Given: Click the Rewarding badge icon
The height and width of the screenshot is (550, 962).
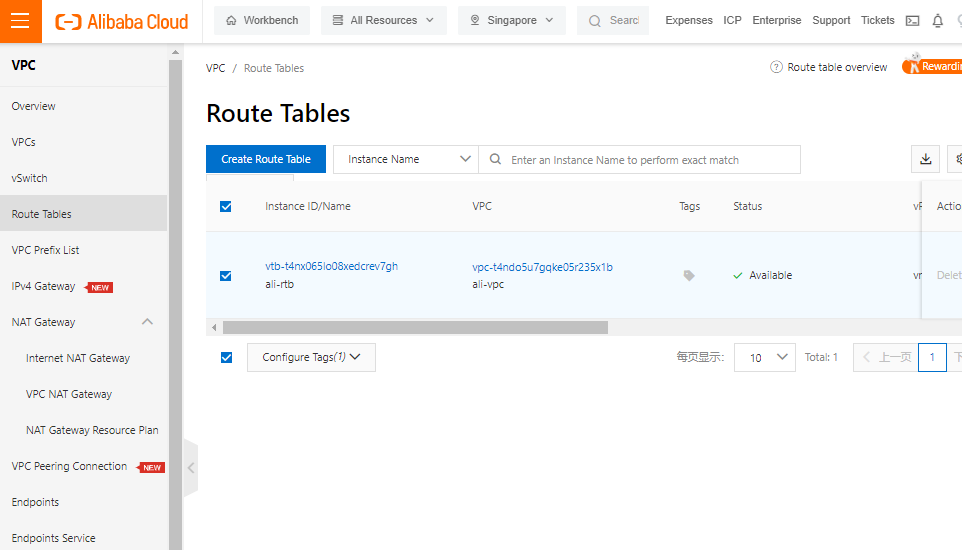Looking at the screenshot, I should click(x=932, y=65).
